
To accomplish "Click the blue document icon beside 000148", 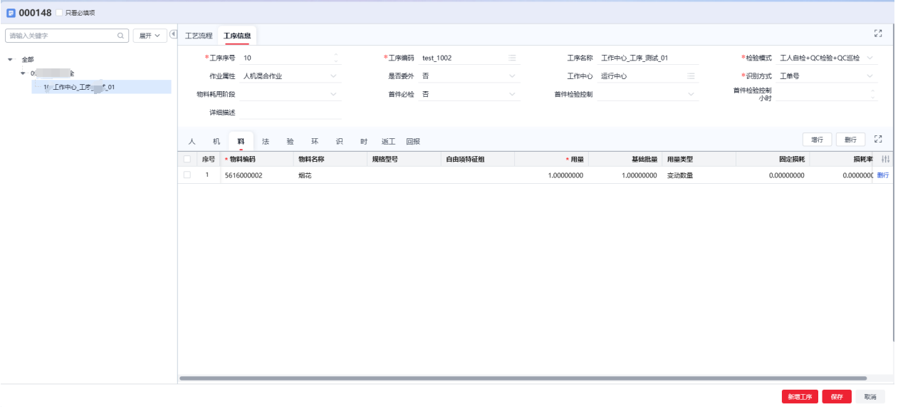I will 11,13.
